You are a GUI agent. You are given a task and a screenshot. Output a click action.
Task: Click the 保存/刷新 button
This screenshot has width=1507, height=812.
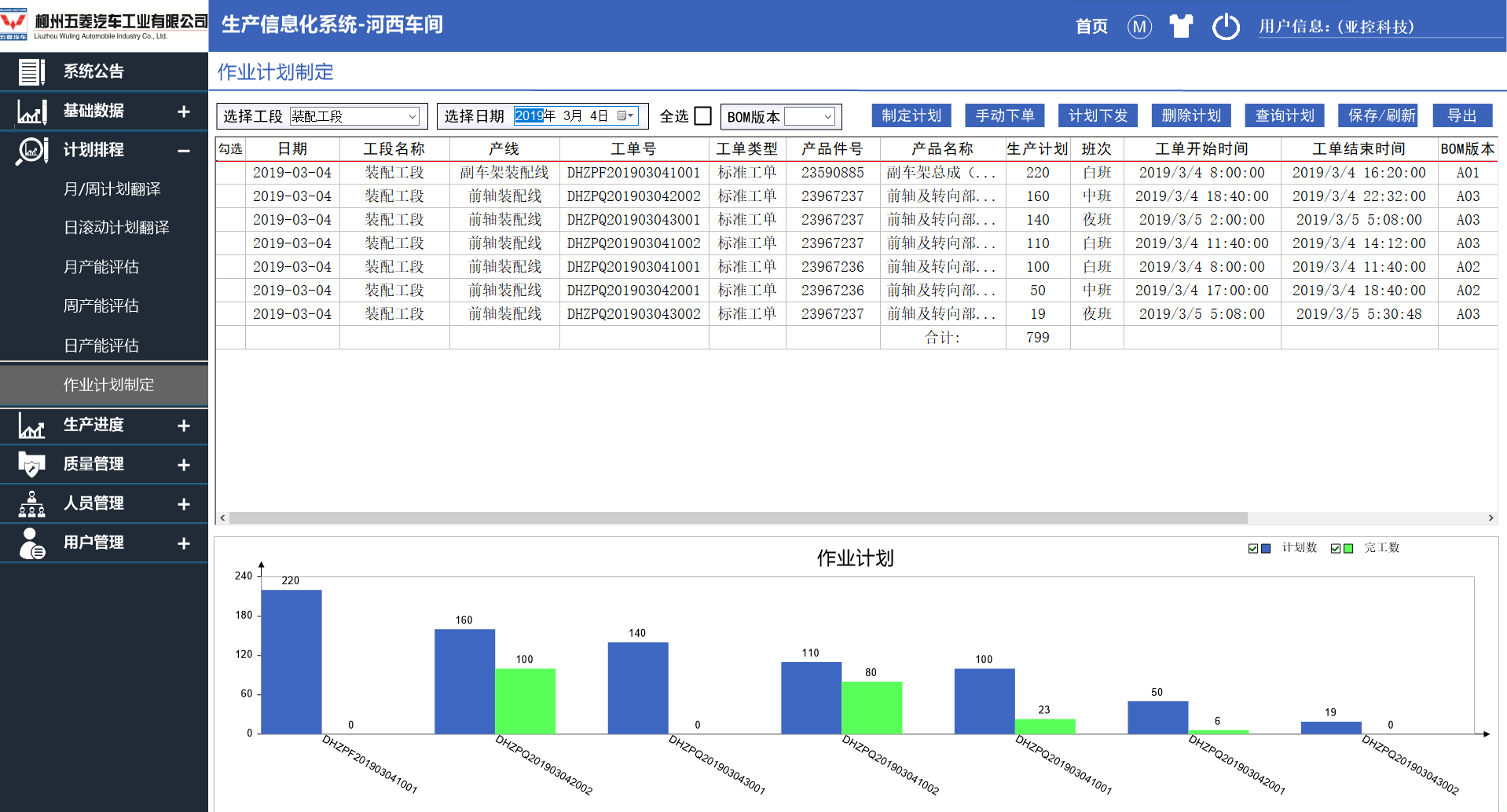[x=1379, y=115]
